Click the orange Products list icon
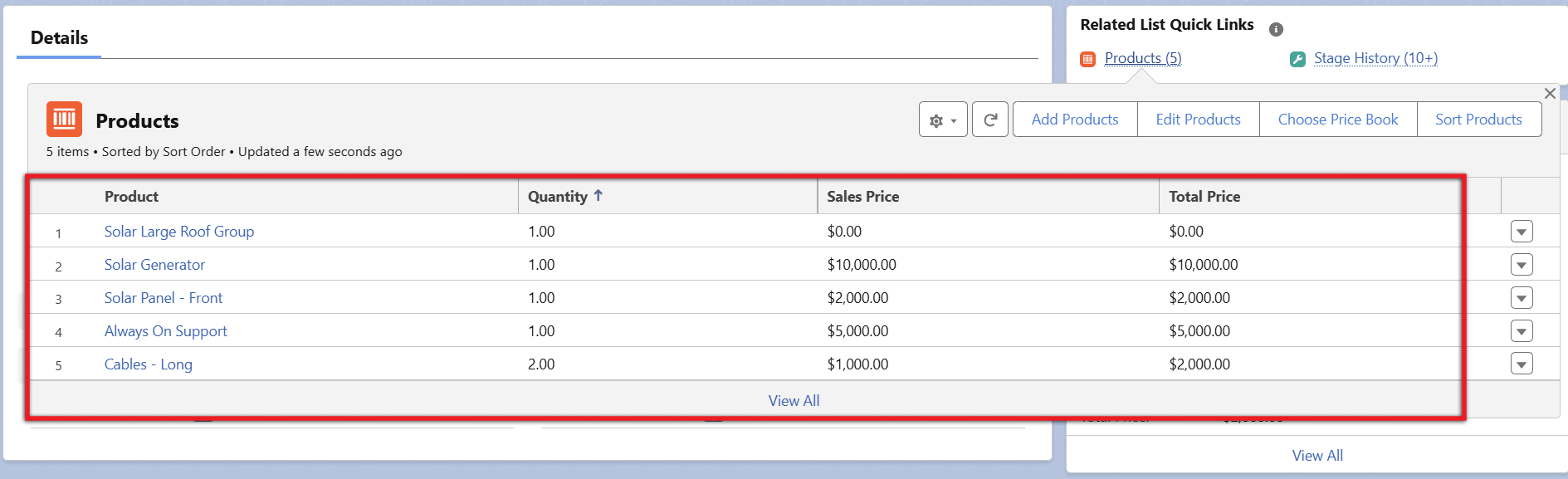The height and width of the screenshot is (479, 1568). (x=64, y=120)
